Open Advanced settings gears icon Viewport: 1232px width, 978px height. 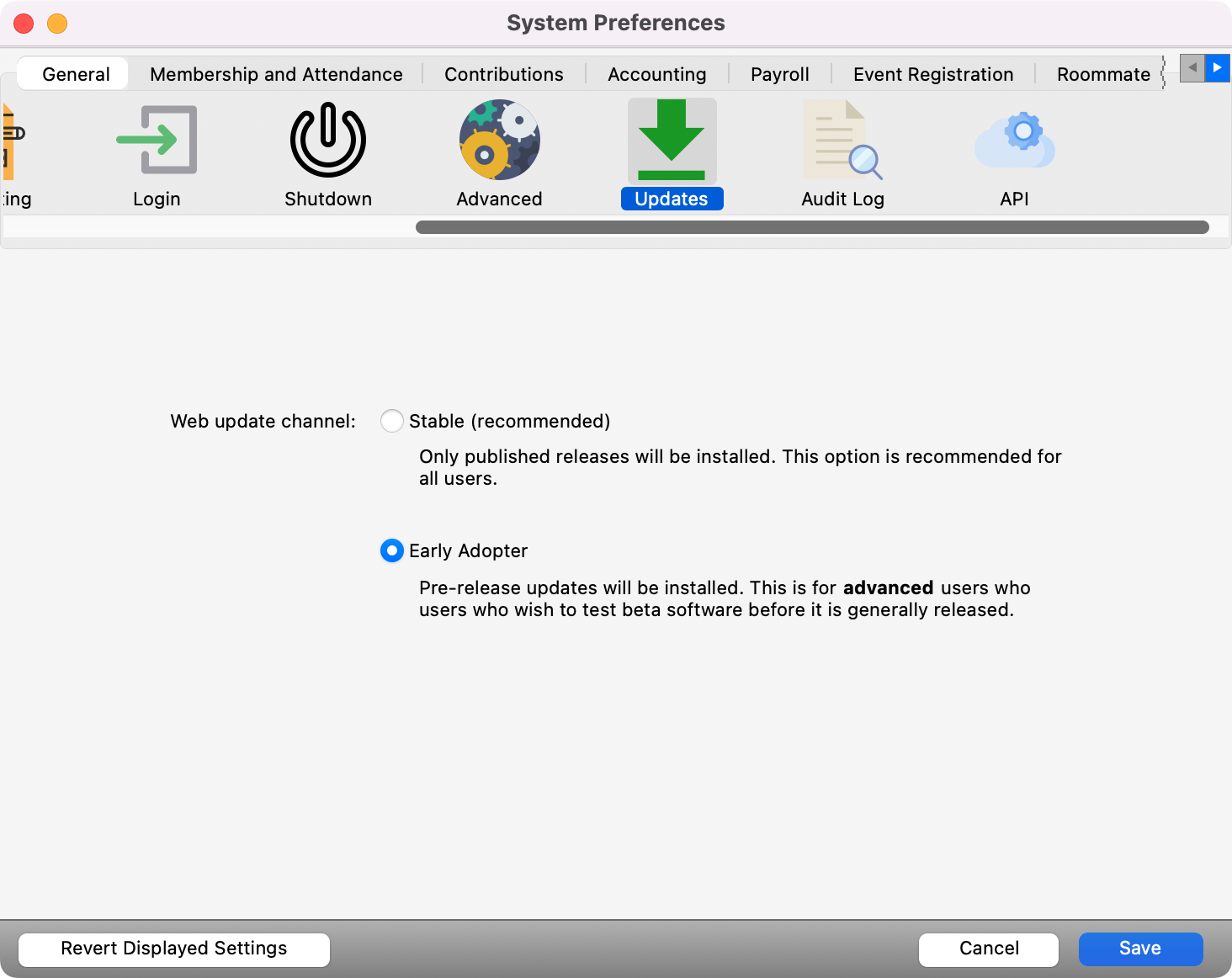coord(499,141)
